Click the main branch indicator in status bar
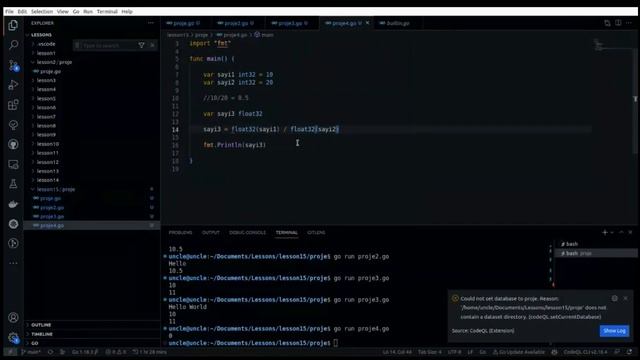The image size is (640, 360). click(x=31, y=352)
